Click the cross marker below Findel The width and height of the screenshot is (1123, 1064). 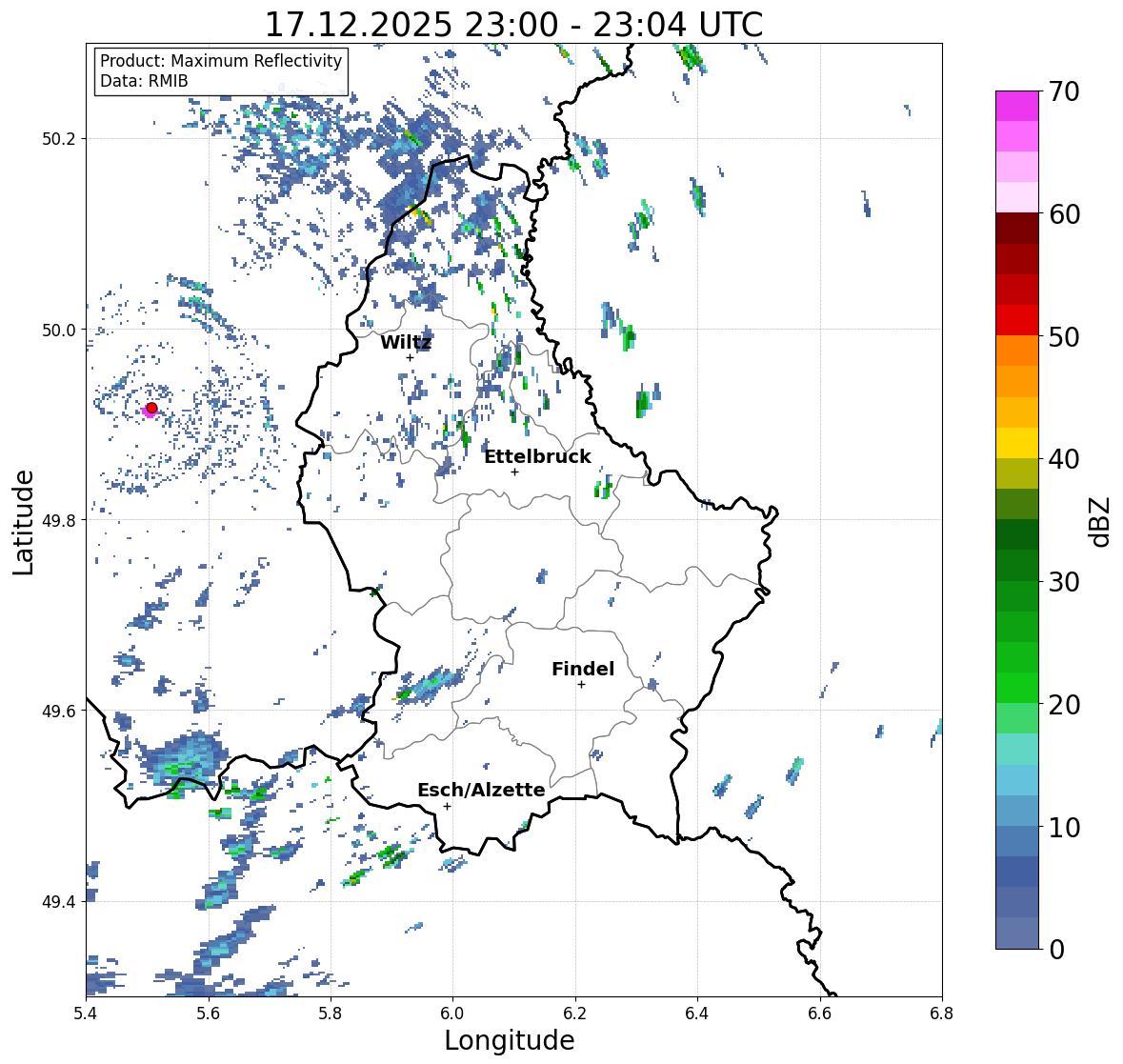(x=582, y=685)
